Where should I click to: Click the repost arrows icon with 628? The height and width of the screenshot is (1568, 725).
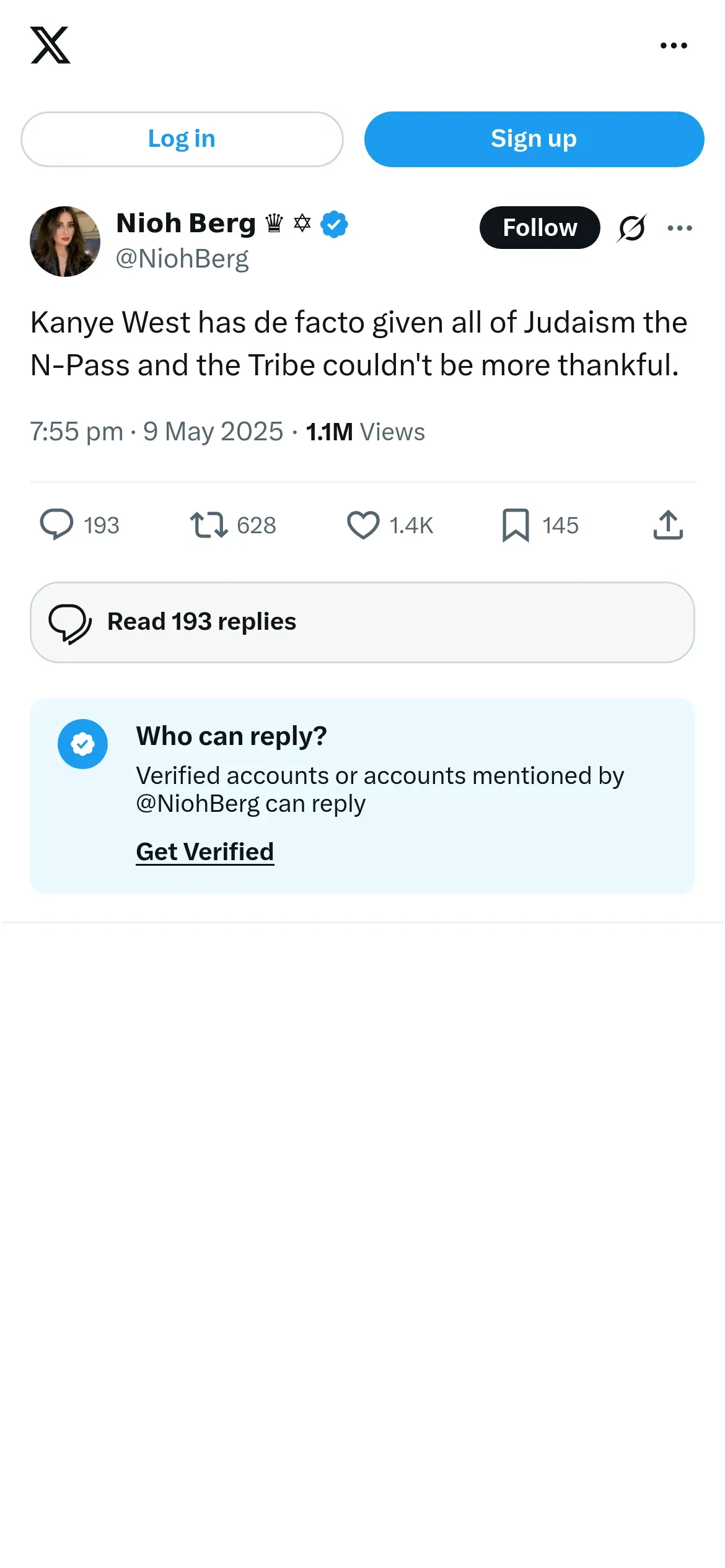coord(209,525)
